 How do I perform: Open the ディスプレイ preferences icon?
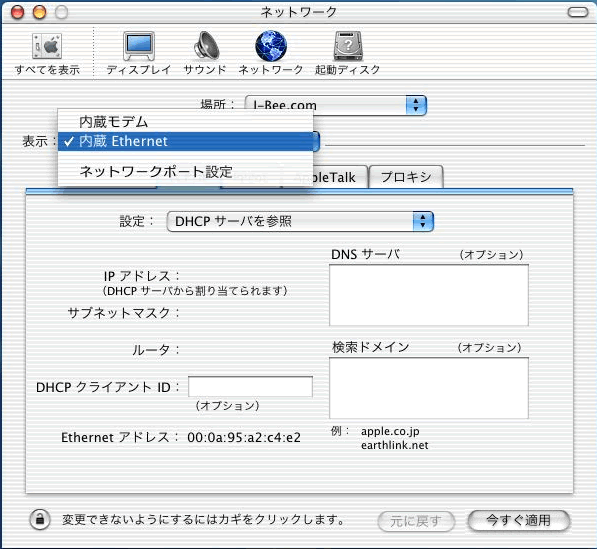tap(139, 53)
